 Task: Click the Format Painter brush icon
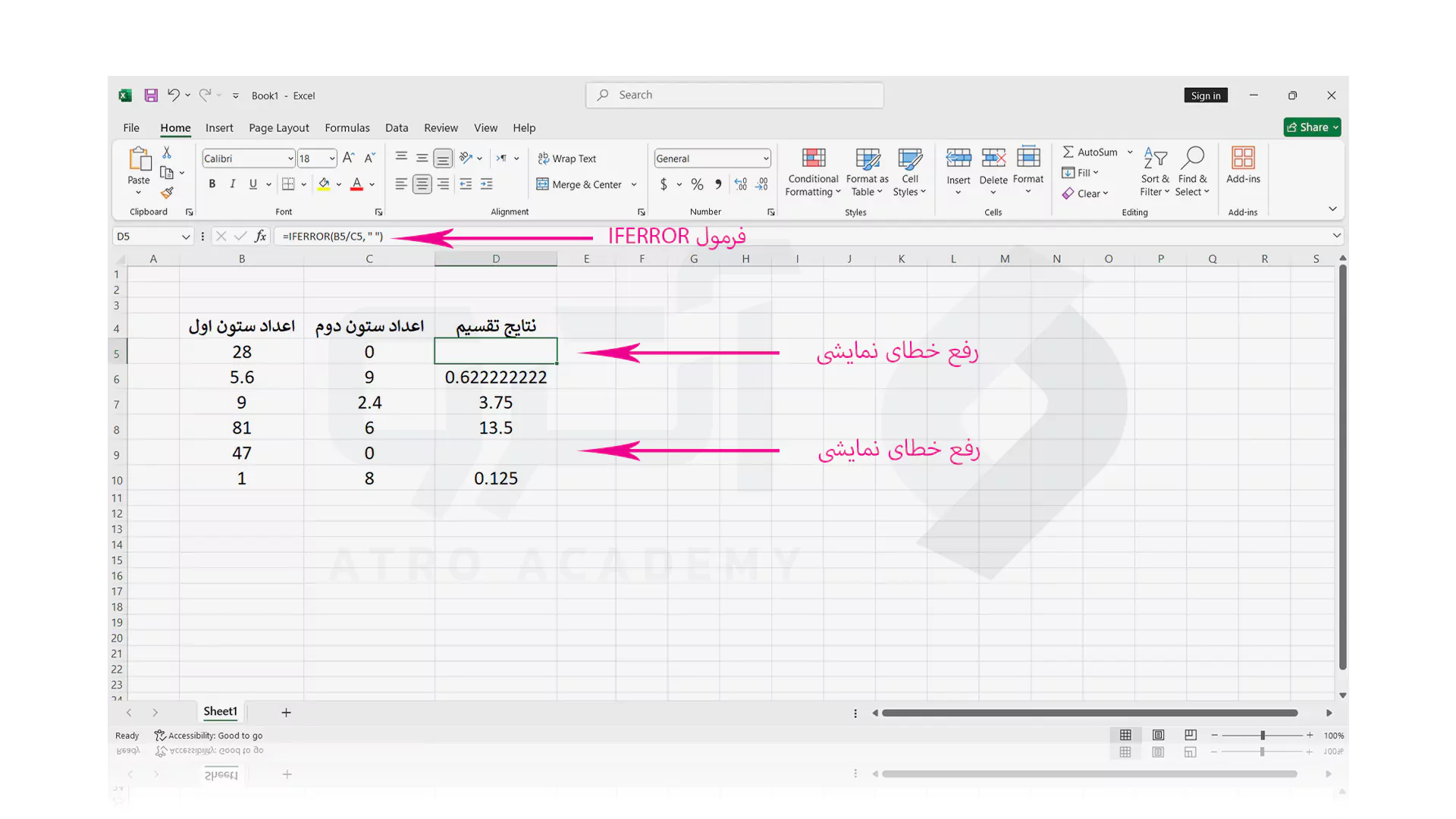point(167,193)
